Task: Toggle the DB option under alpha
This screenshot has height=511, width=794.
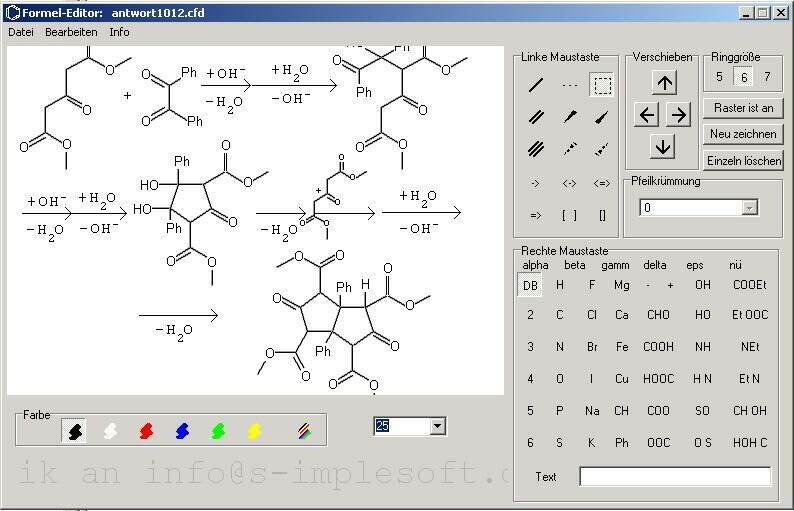Action: tap(530, 285)
